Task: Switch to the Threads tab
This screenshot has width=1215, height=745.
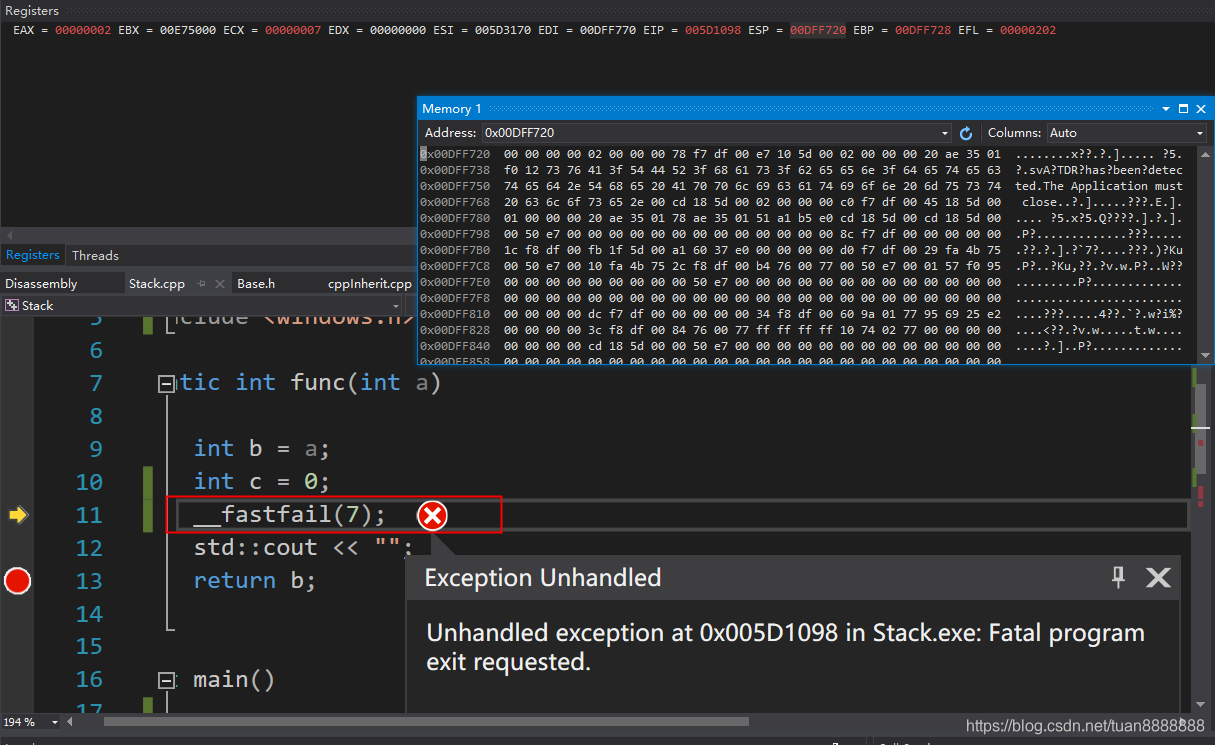Action: coord(95,255)
